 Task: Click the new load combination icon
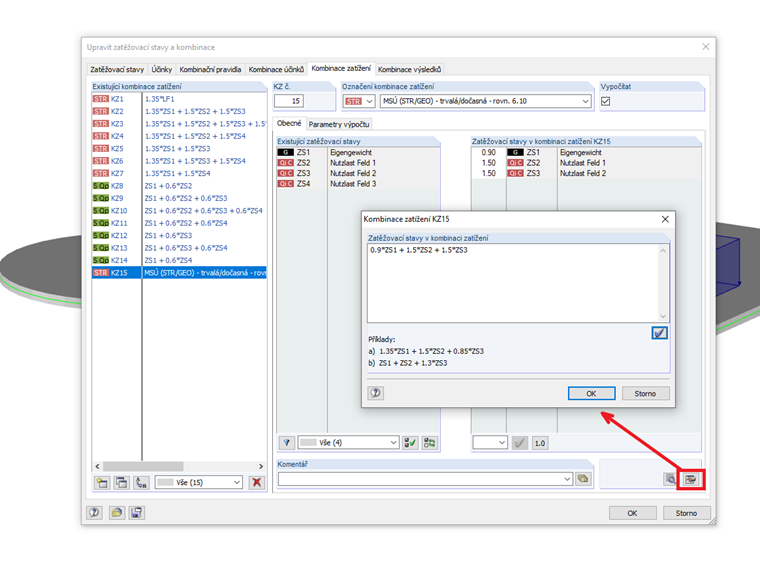click(x=102, y=482)
